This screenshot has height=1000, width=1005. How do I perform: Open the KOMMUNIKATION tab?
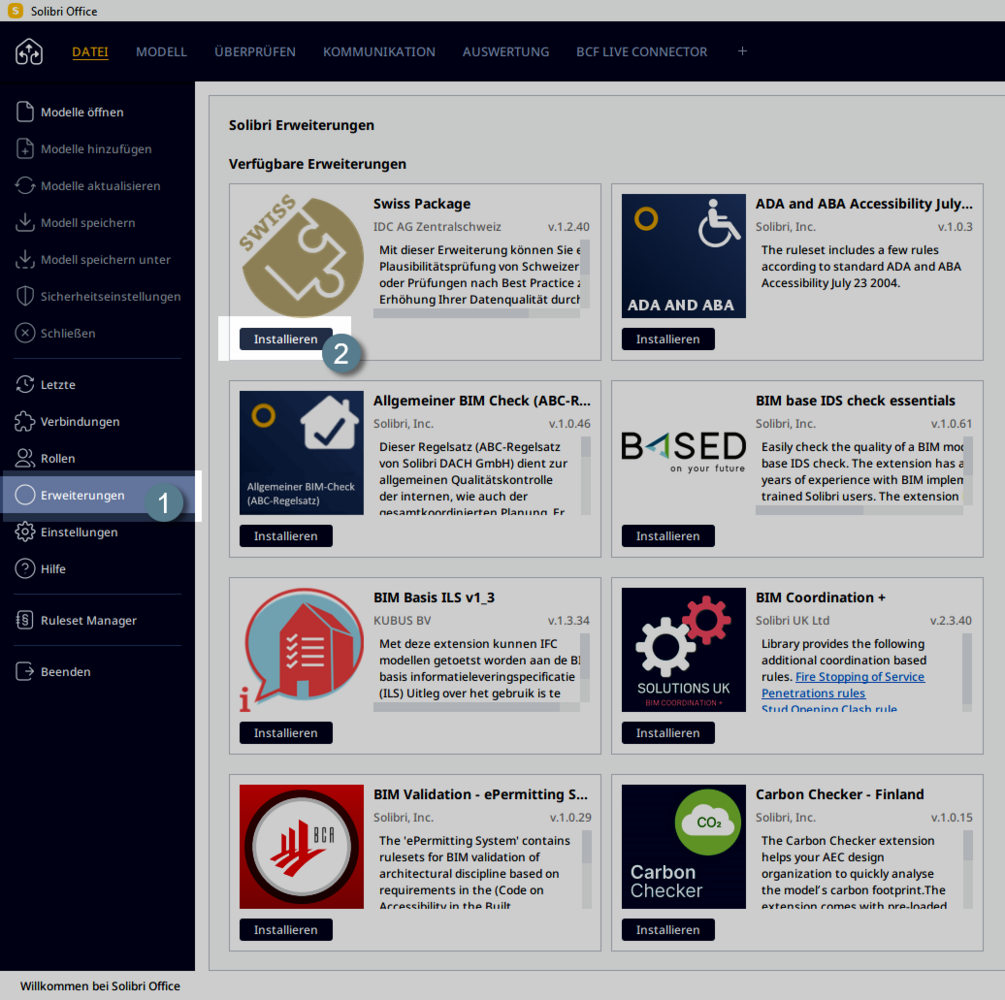point(379,52)
